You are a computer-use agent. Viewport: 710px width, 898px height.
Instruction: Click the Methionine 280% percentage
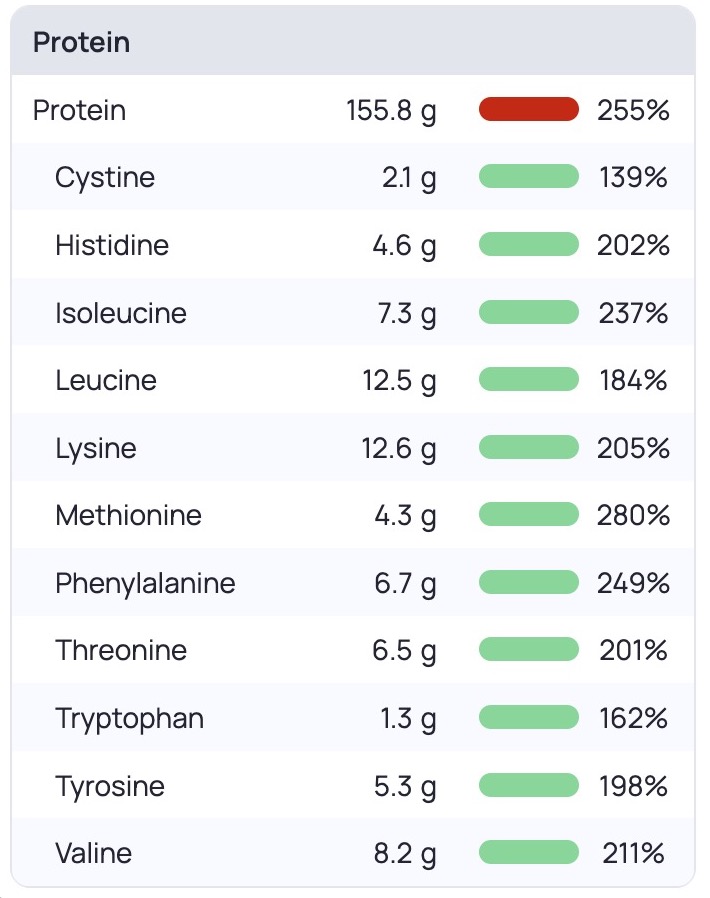click(x=633, y=516)
